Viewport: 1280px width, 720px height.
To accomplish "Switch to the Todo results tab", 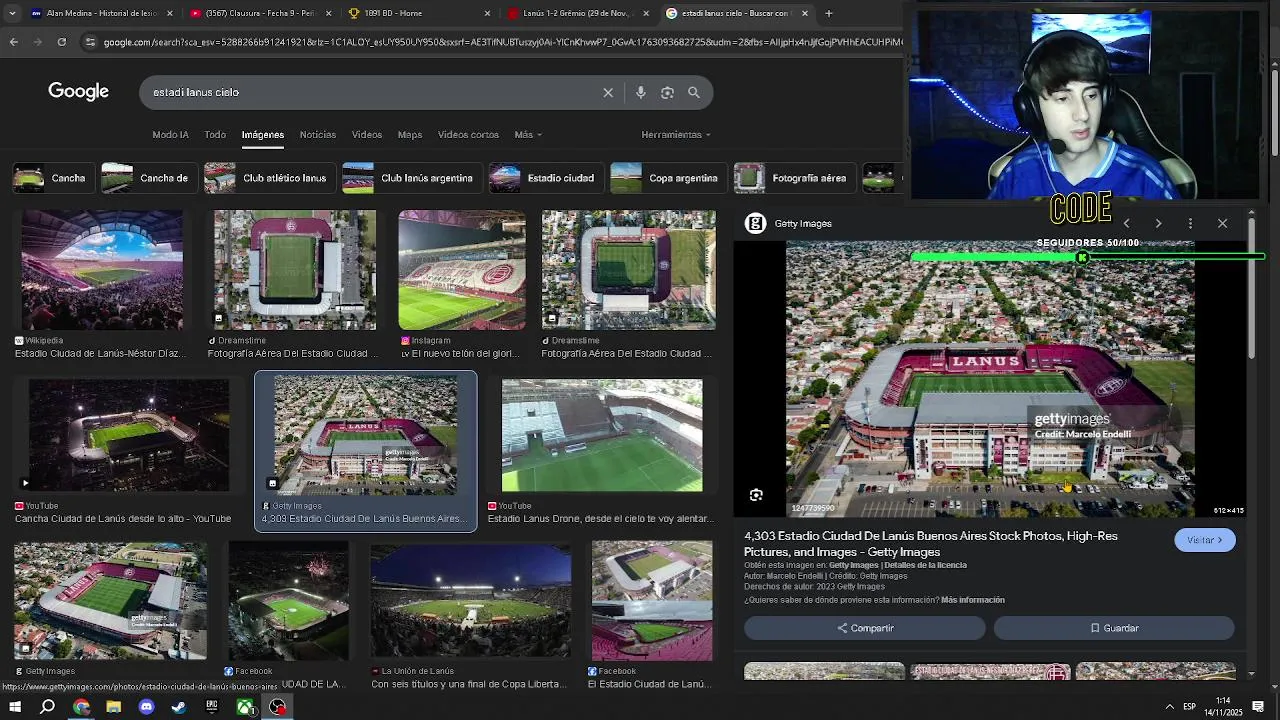I will [215, 134].
